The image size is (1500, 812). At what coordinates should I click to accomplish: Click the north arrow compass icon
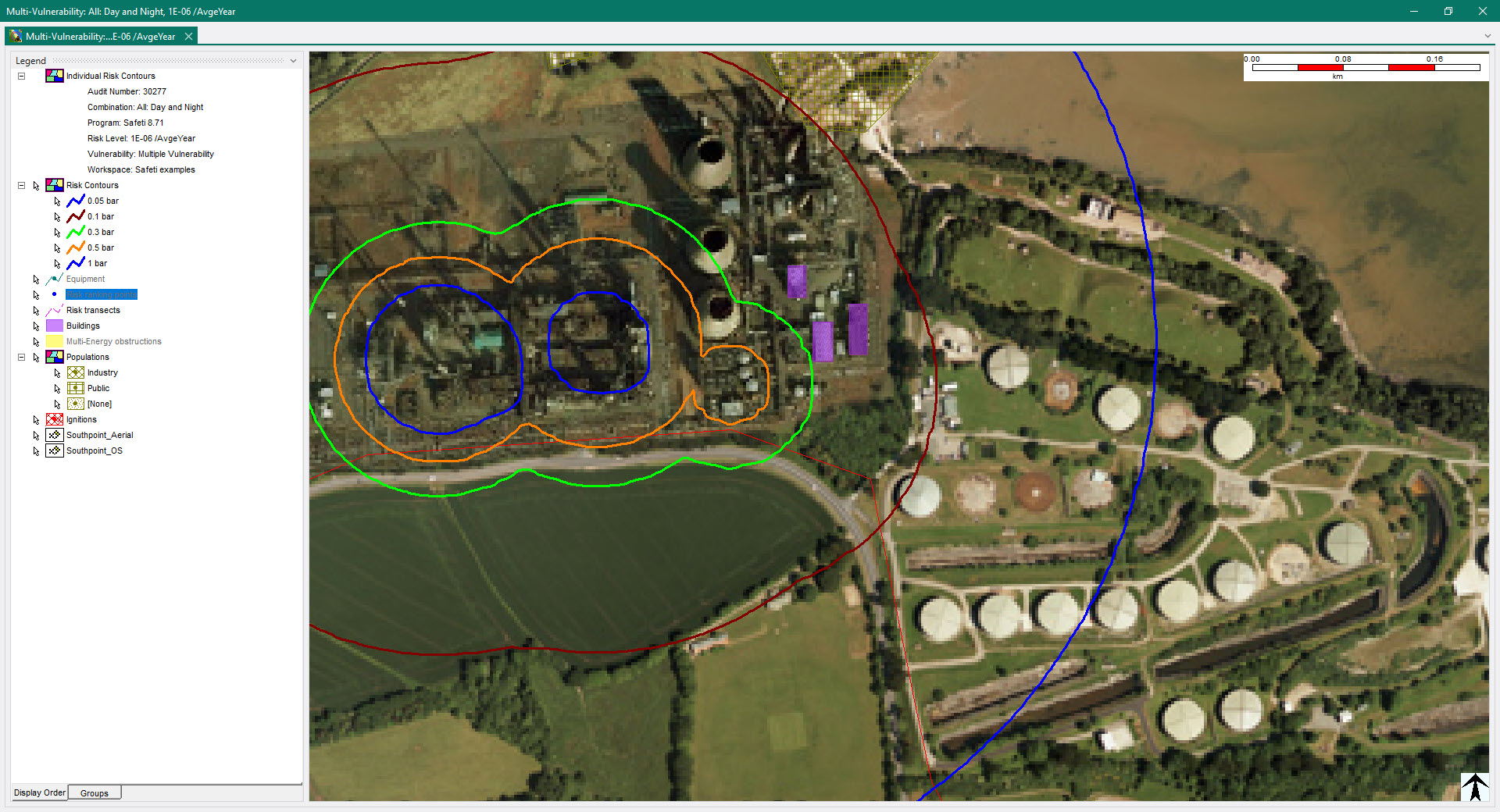tap(1474, 786)
